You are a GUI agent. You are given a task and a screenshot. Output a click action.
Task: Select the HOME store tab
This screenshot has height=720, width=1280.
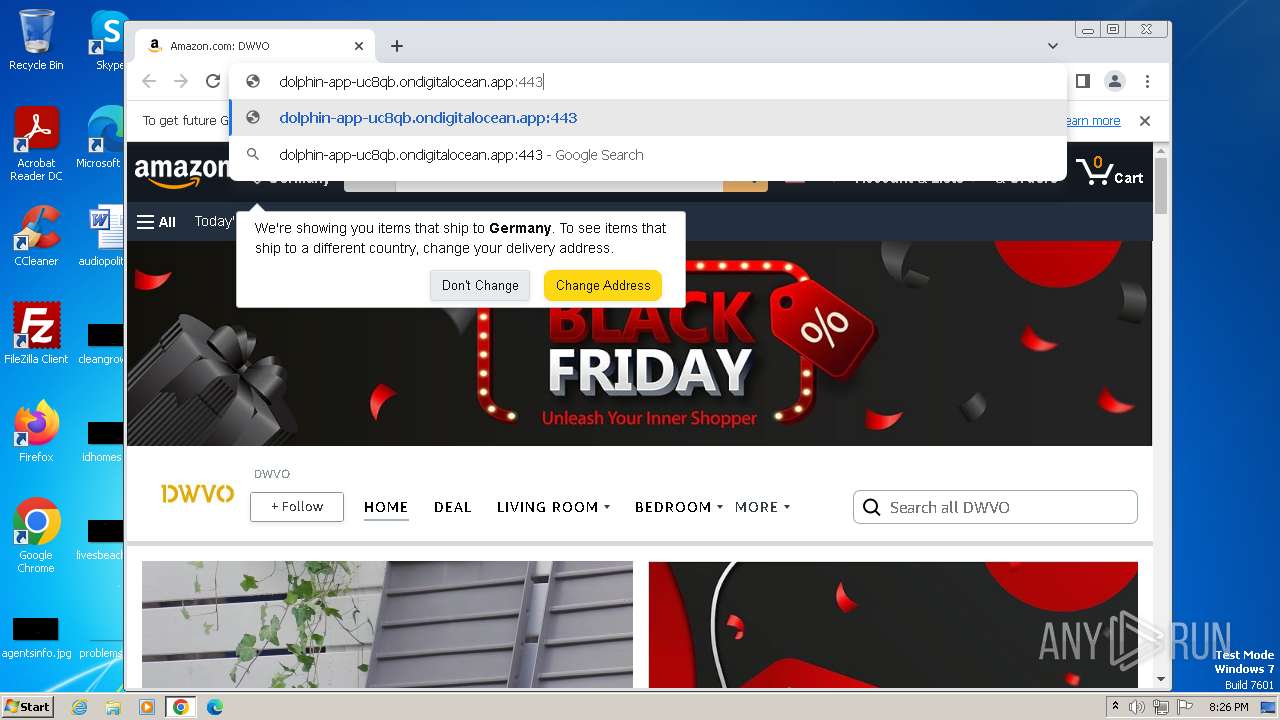[x=386, y=507]
